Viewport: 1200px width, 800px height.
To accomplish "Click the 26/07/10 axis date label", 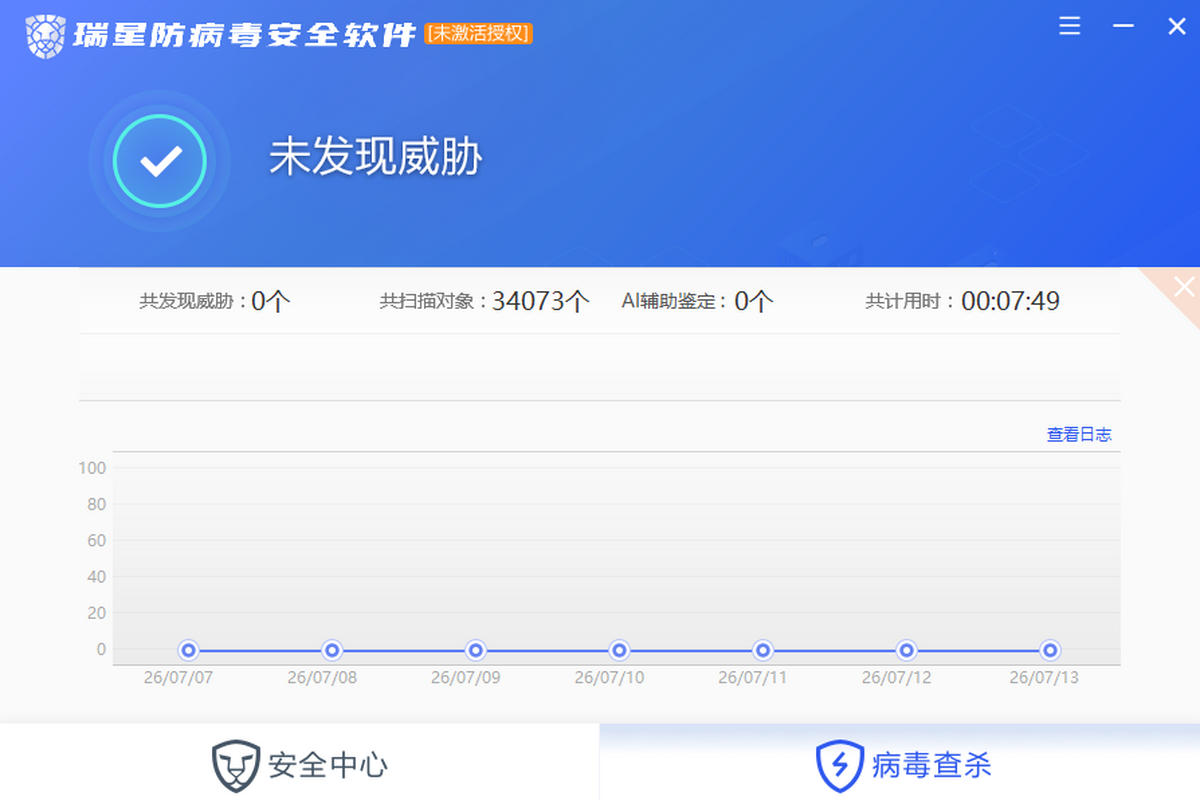I will 609,678.
